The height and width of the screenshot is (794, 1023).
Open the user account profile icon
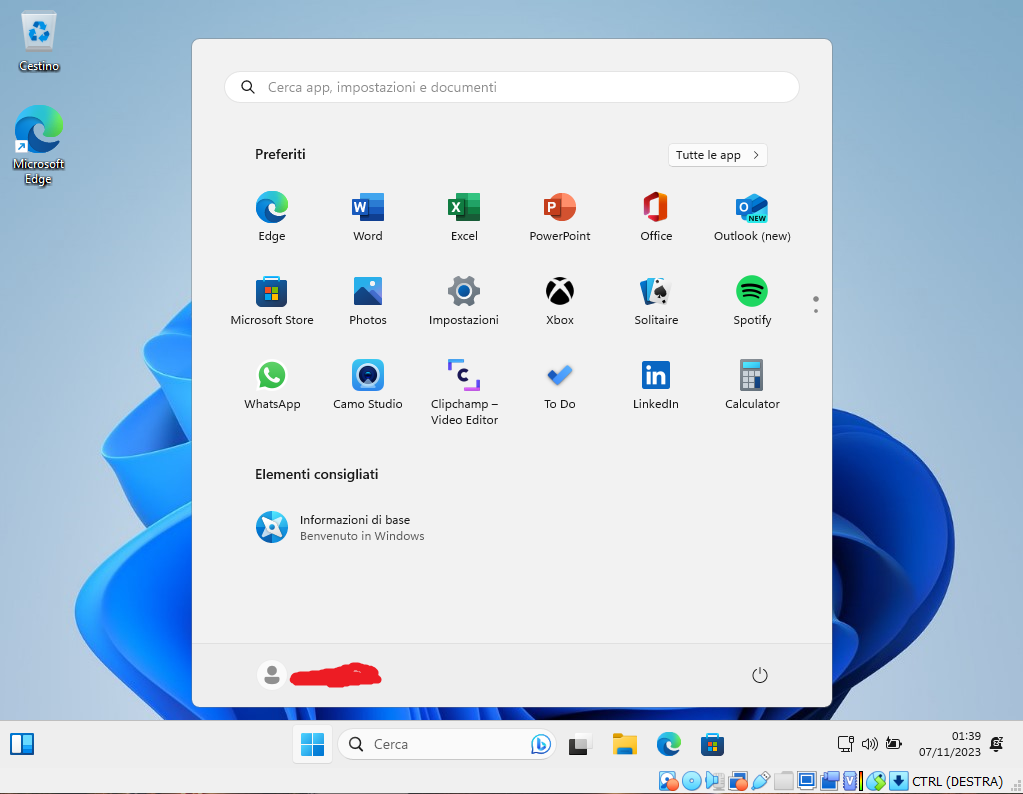coord(272,675)
